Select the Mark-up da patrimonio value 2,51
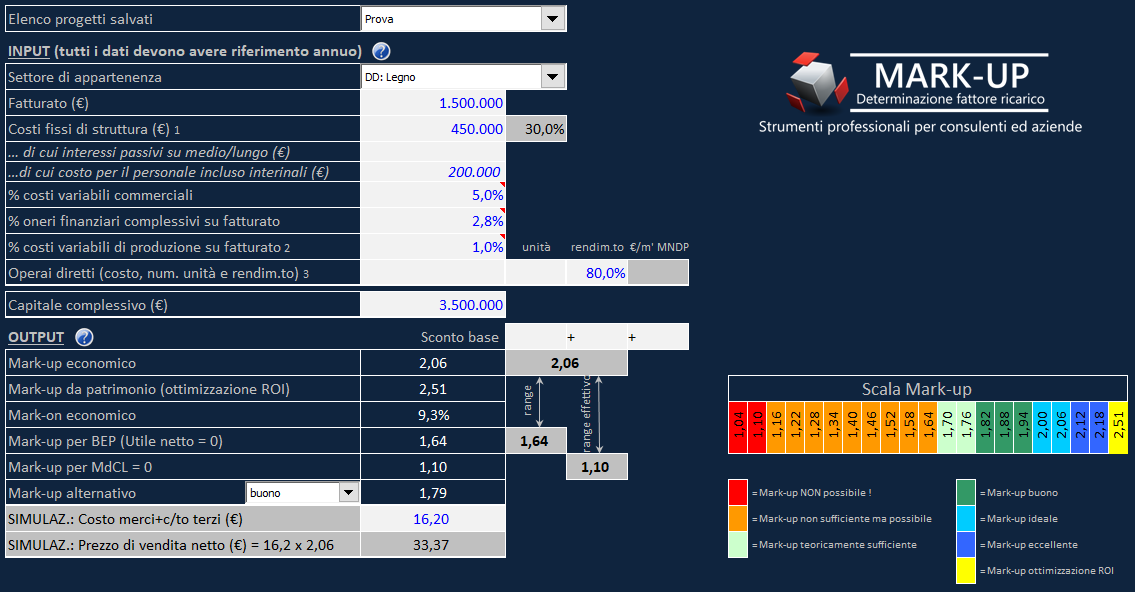This screenshot has height=592, width=1135. tap(433, 389)
